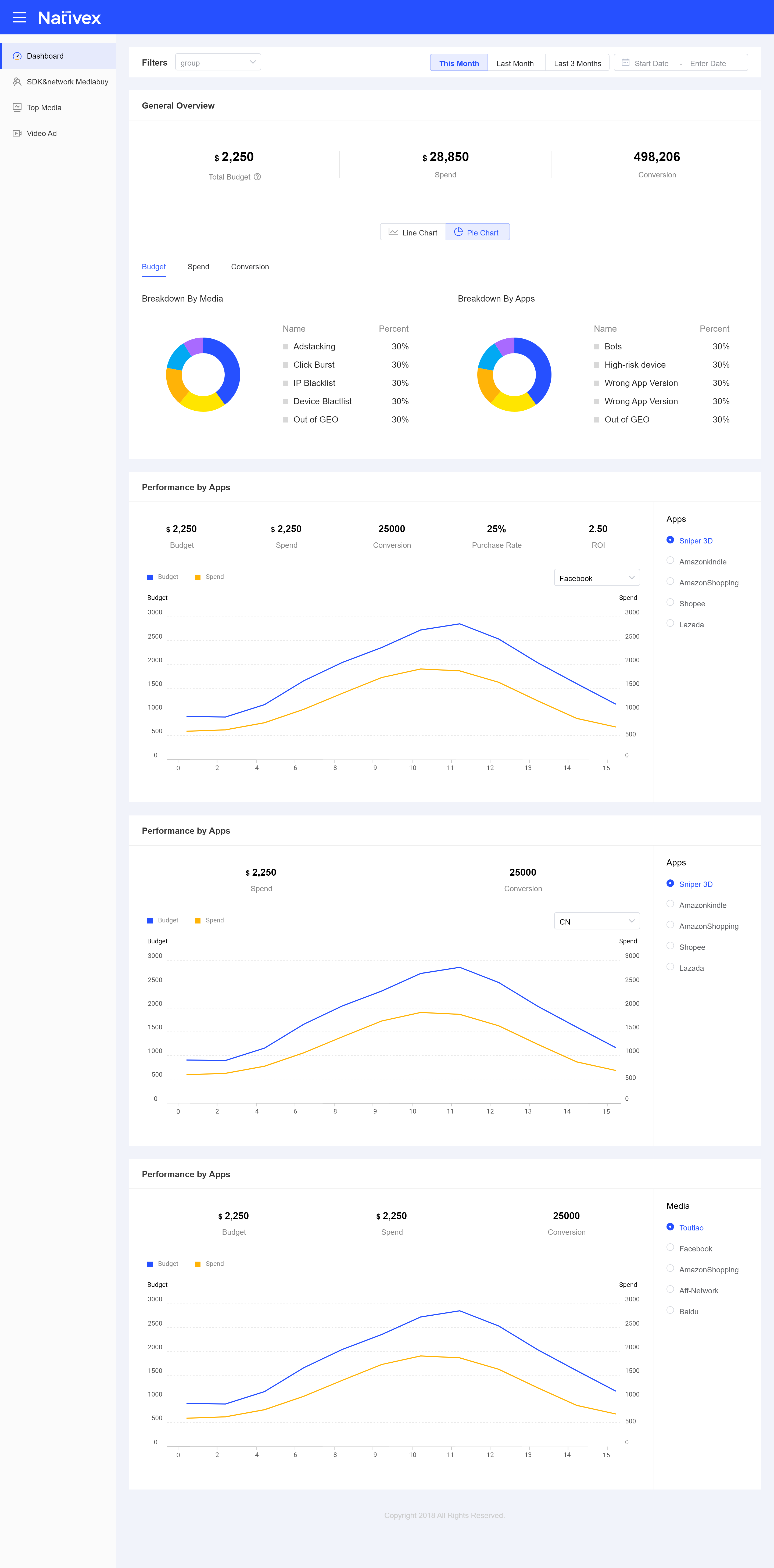
Task: Switch to Pie Chart view
Action: pos(478,232)
